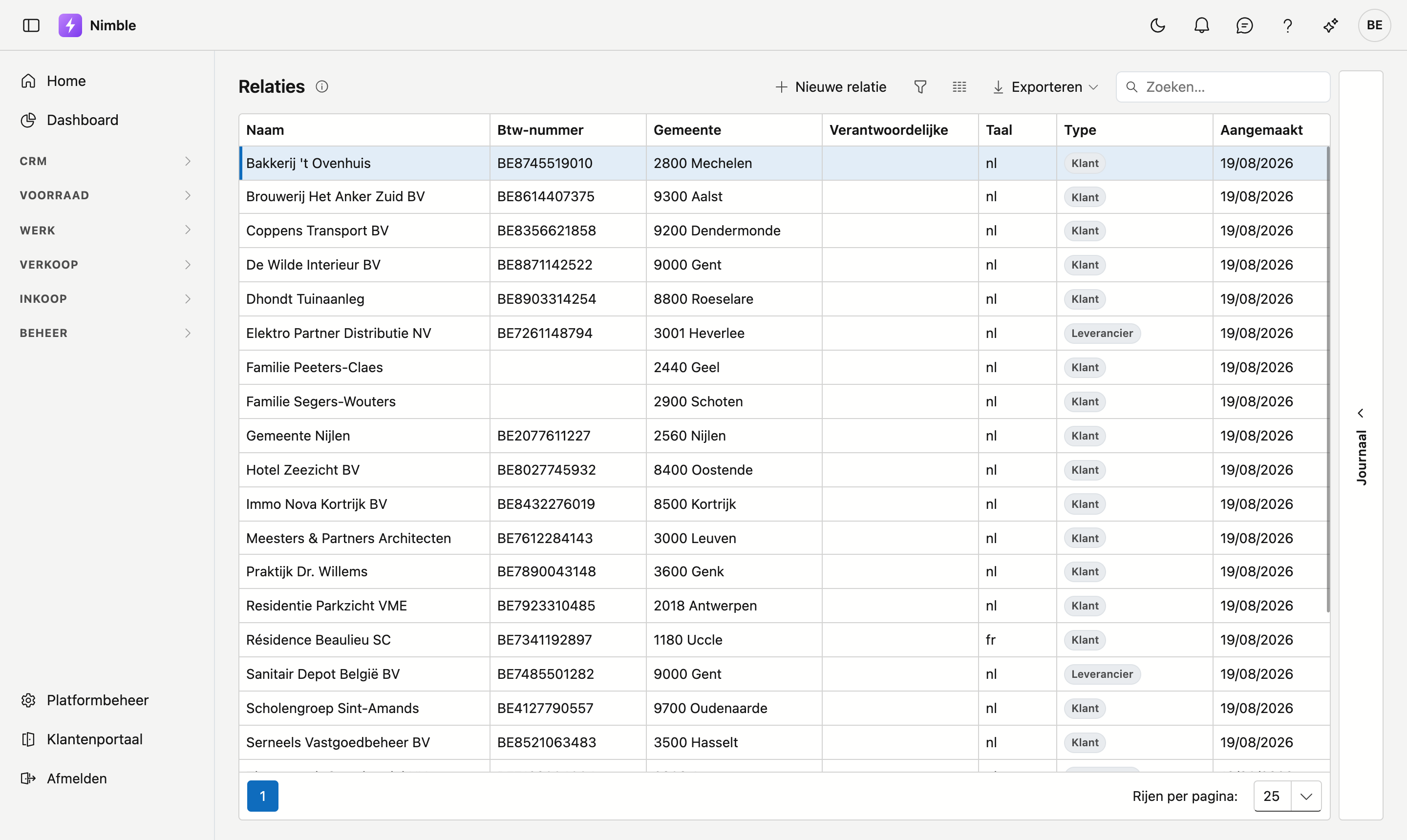Open Rijen per pagina dropdown 25
The height and width of the screenshot is (840, 1407).
(1287, 796)
